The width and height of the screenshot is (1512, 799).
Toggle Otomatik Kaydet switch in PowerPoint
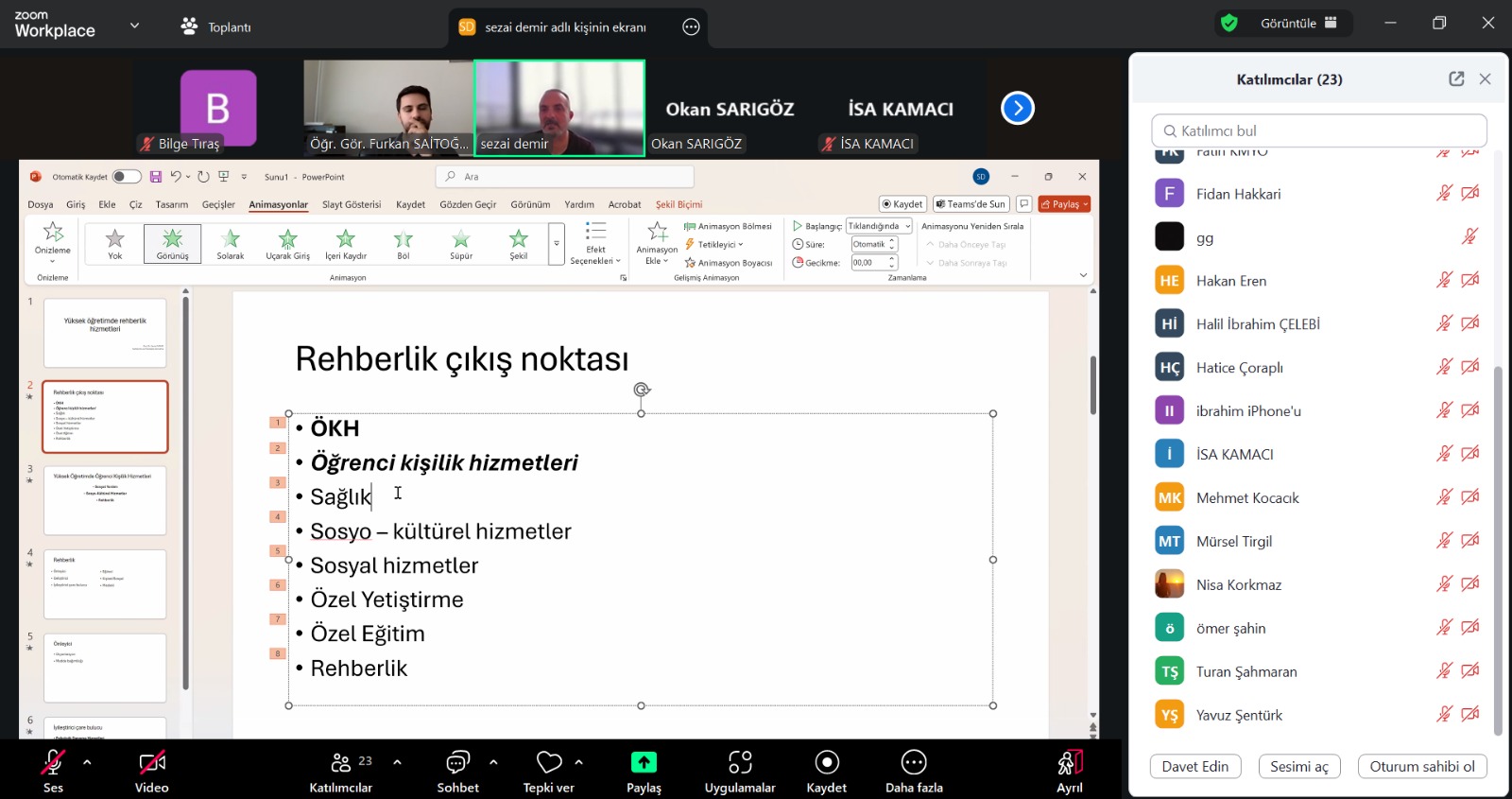[126, 177]
